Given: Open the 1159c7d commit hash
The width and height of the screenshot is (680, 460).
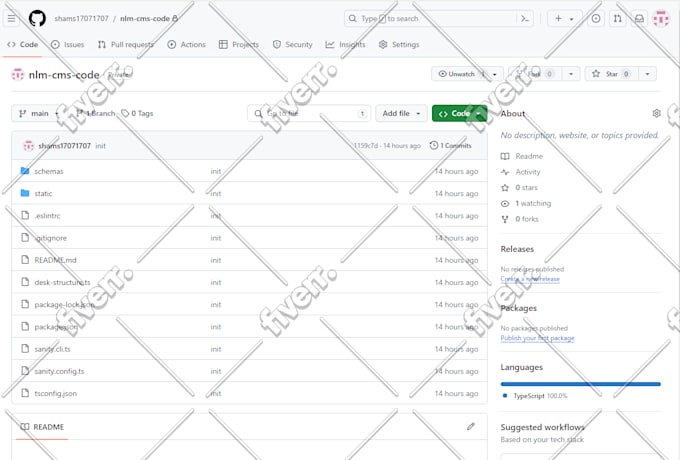Looking at the screenshot, I should (x=366, y=146).
